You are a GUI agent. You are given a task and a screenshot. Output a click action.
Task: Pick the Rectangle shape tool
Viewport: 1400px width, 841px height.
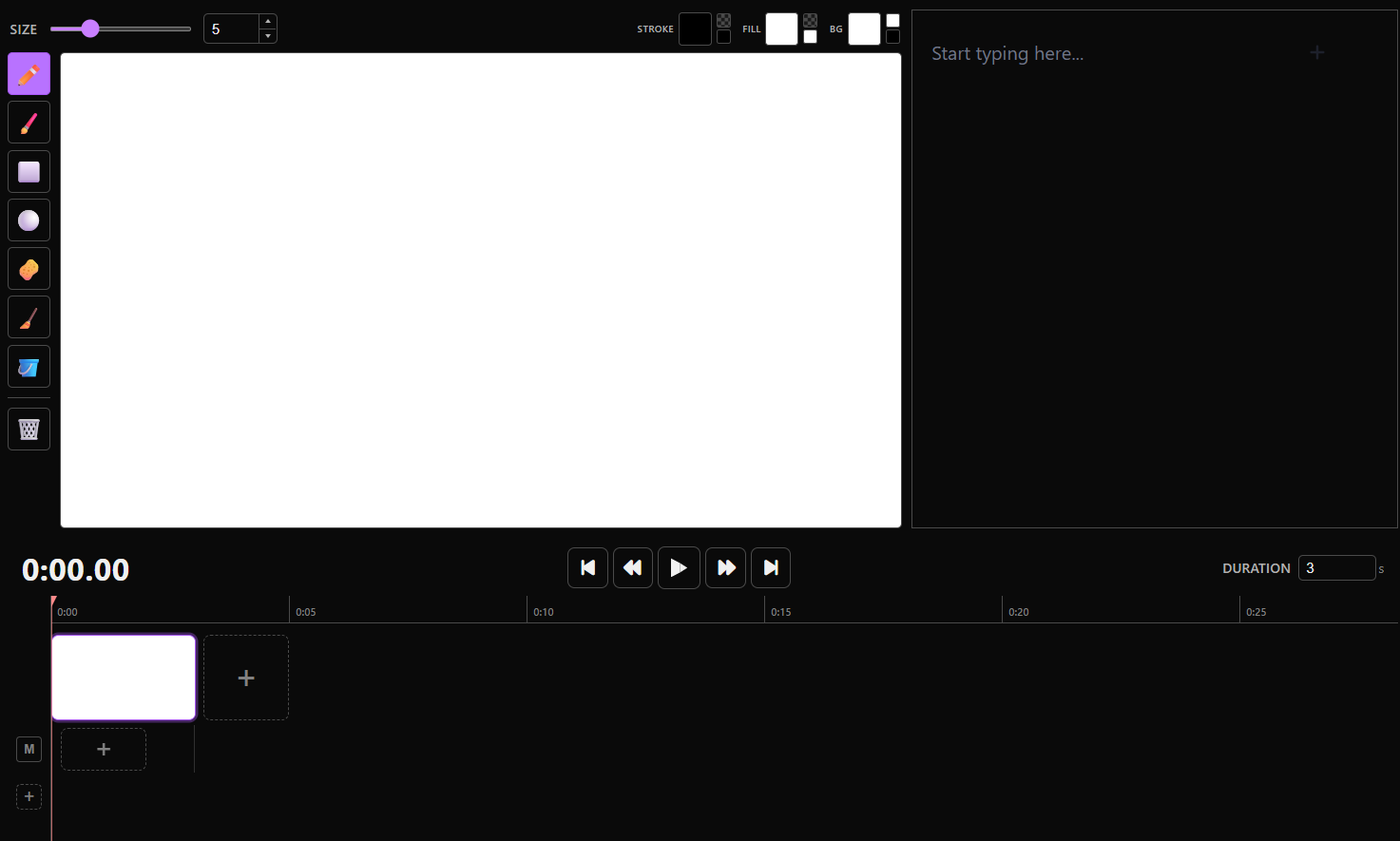pyautogui.click(x=29, y=171)
